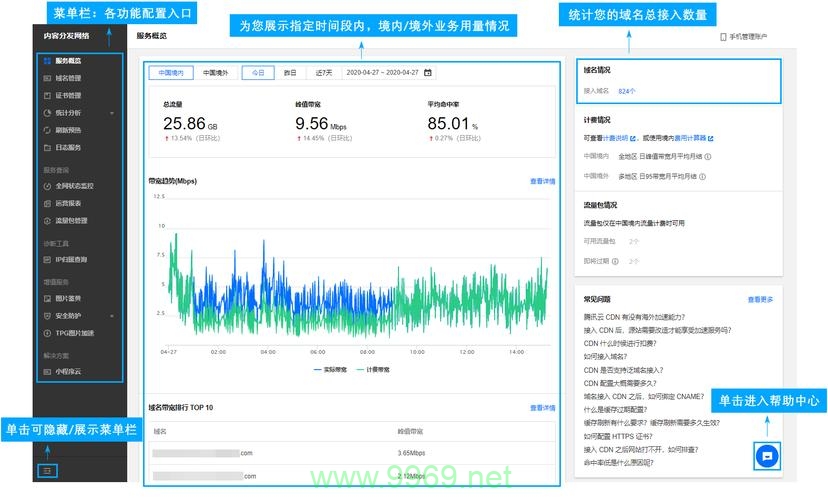Select the 今日 time range
Viewport: 828px width, 500px height.
[258, 73]
